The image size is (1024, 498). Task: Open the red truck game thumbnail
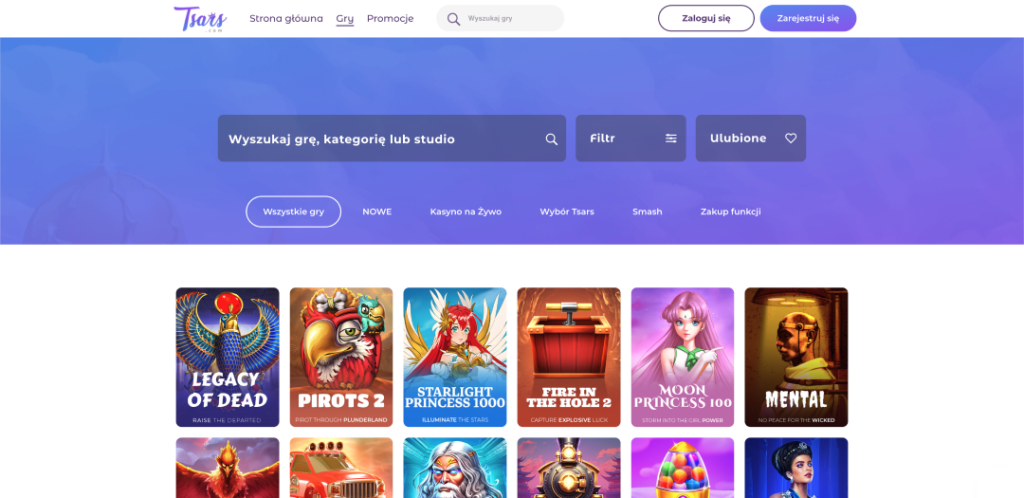coord(341,468)
